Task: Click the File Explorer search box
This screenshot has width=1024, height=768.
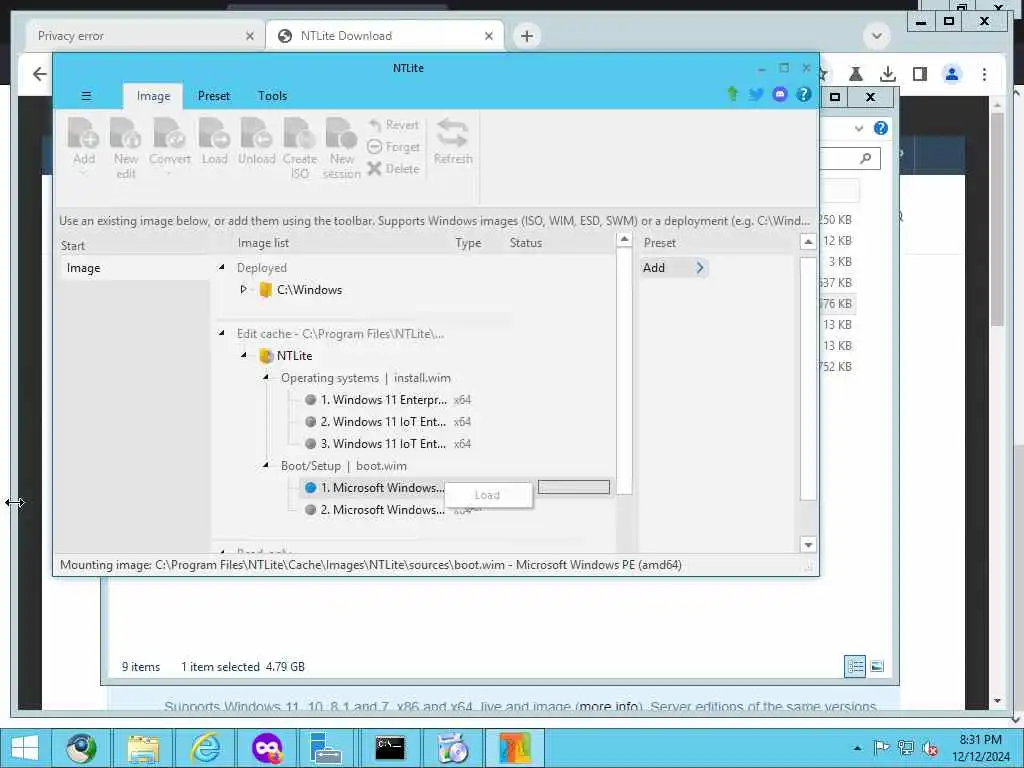Action: tap(850, 158)
